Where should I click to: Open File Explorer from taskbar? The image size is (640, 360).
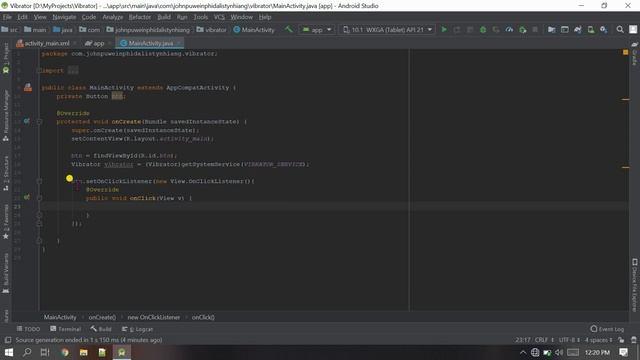84,352
